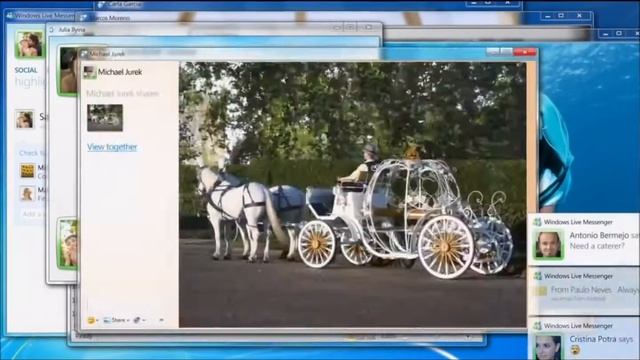This screenshot has height=360, width=640.
Task: Open the From Paulo Neves email notification
Action: pyautogui.click(x=584, y=291)
